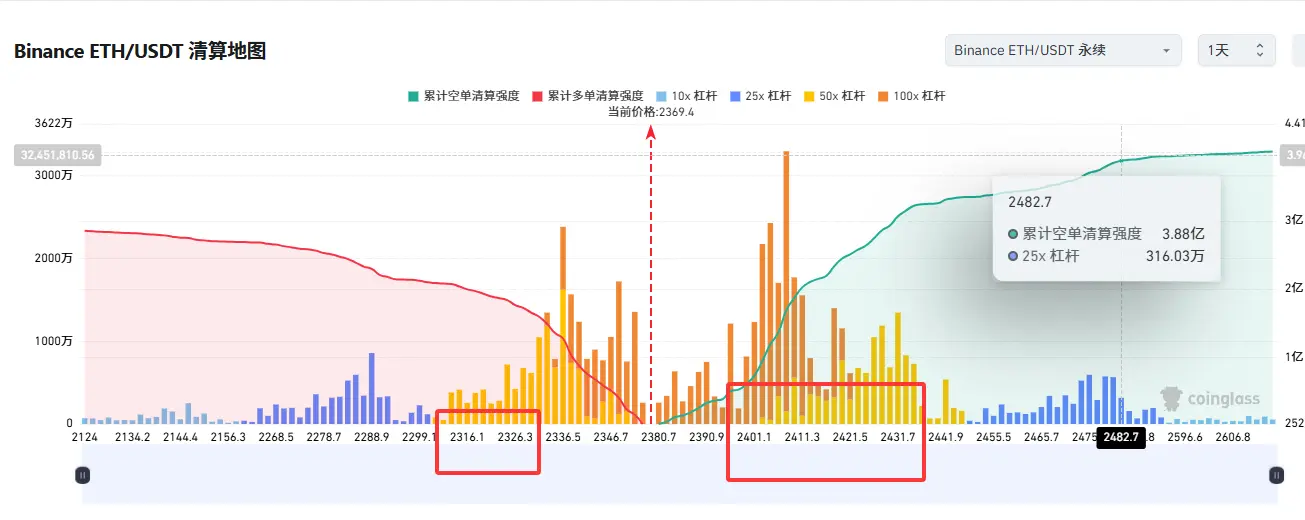Screen dimensions: 1305x520
Task: Click the highlighted 2482.7 x-axis marker
Action: (x=1120, y=437)
